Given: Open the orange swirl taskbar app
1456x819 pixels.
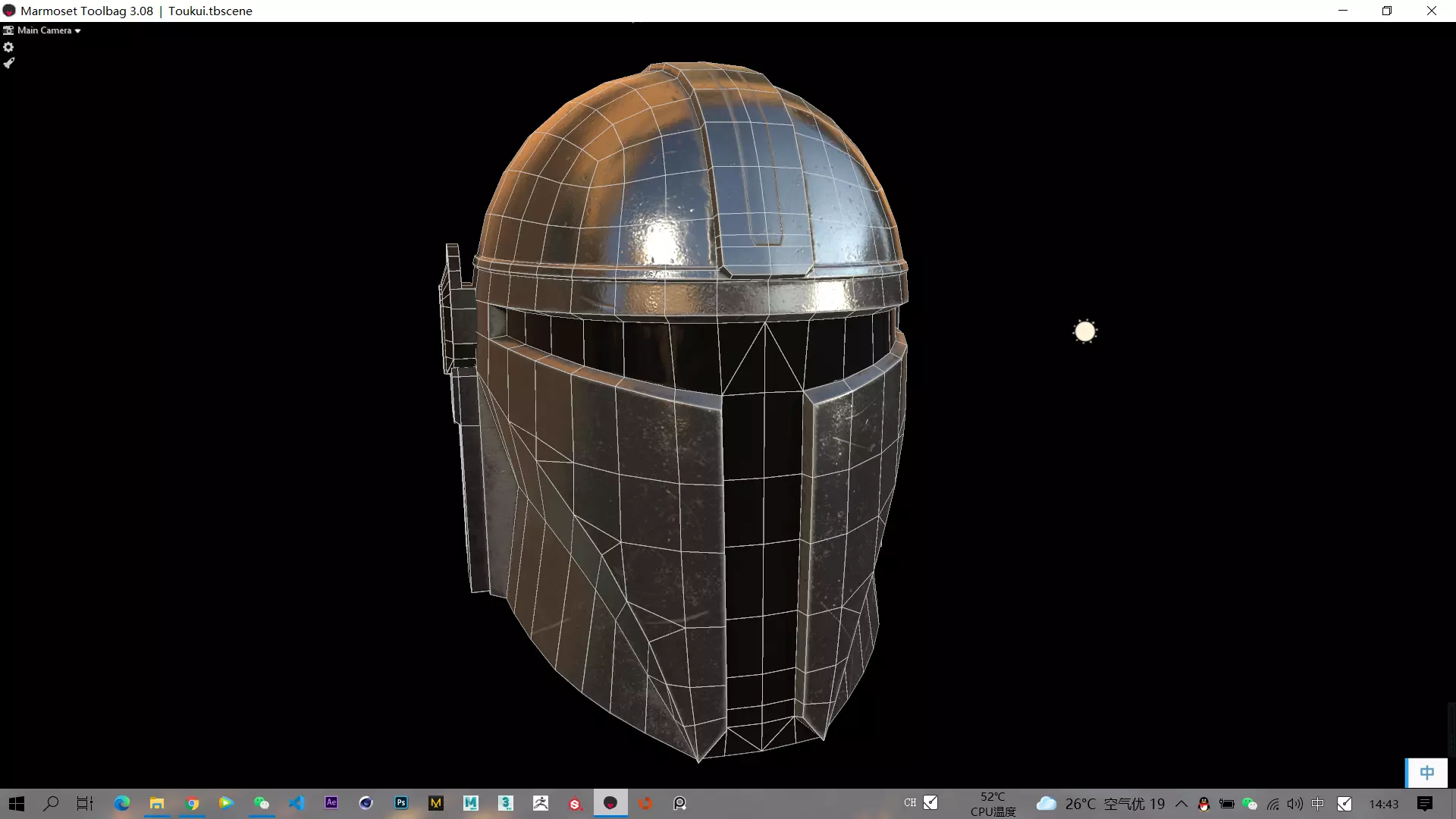Looking at the screenshot, I should [x=645, y=803].
